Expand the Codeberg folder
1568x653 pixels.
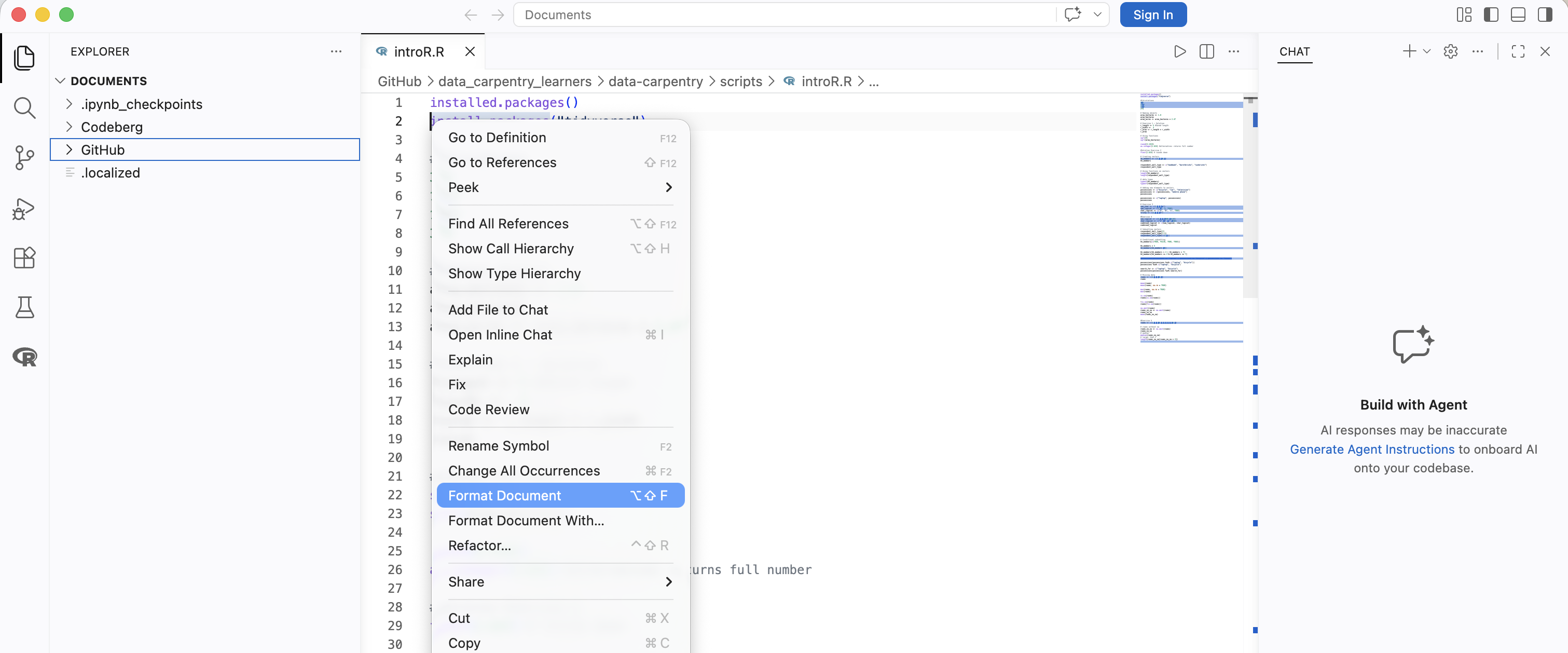(x=112, y=127)
